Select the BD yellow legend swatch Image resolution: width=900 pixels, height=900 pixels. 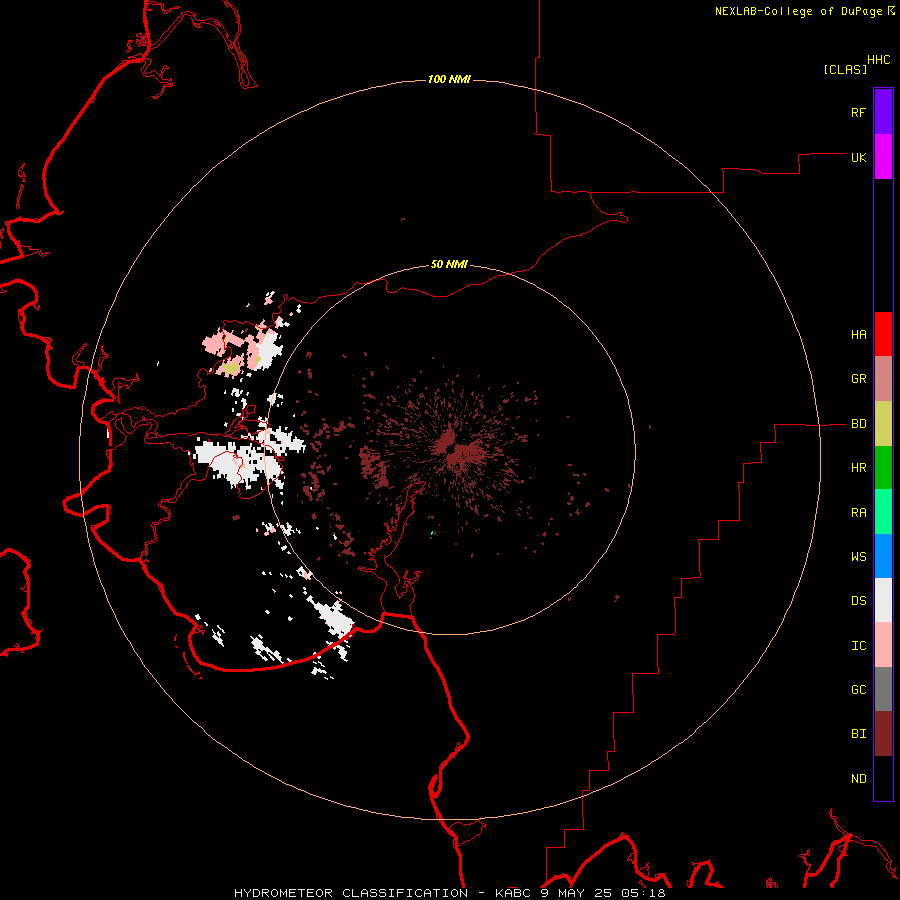coord(883,424)
